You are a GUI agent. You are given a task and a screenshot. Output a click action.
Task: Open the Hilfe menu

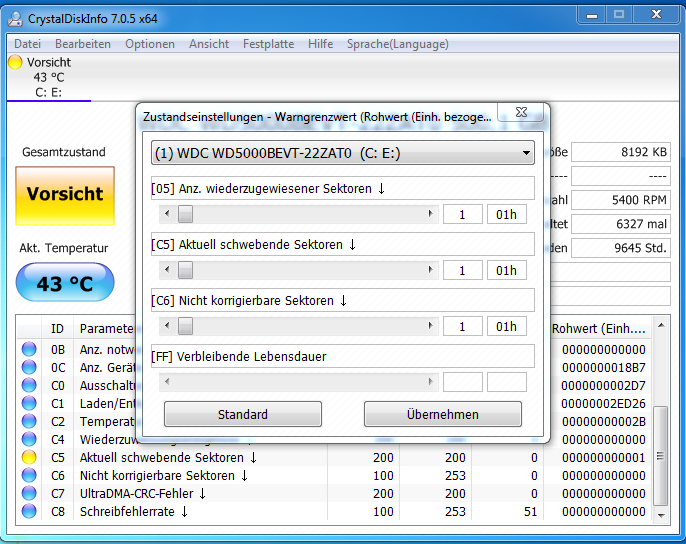(x=320, y=44)
